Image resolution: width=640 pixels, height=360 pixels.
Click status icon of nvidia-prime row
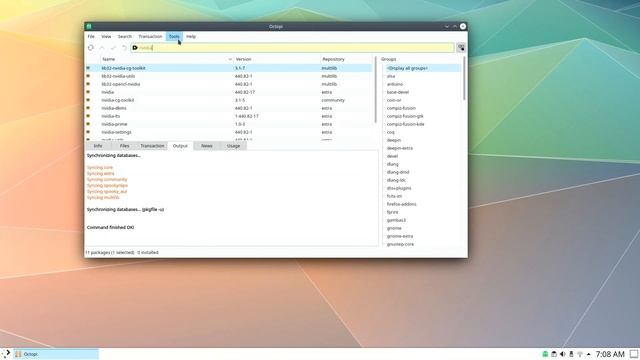click(88, 124)
